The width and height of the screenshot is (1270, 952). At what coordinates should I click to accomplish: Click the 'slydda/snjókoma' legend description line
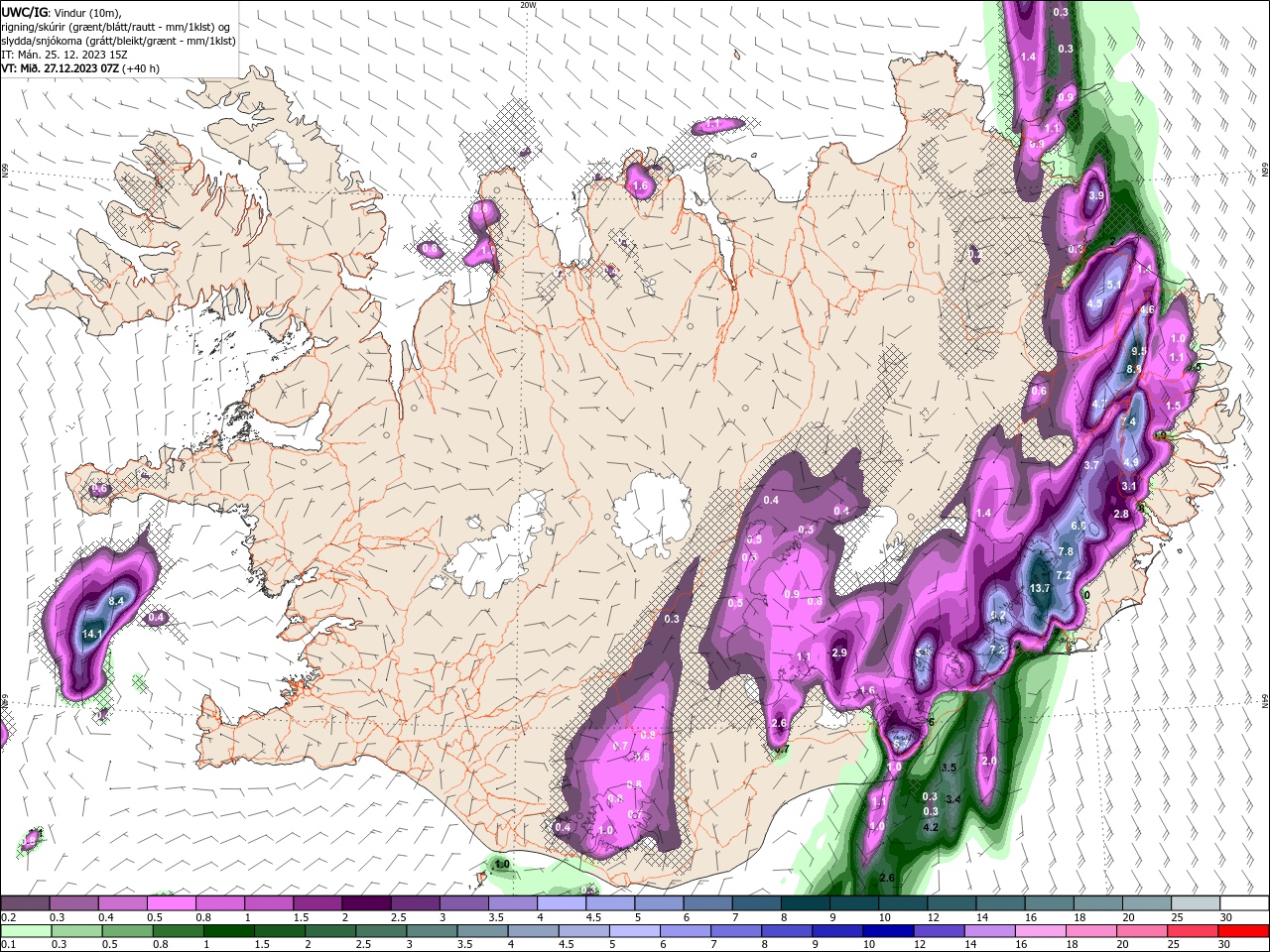[x=118, y=41]
